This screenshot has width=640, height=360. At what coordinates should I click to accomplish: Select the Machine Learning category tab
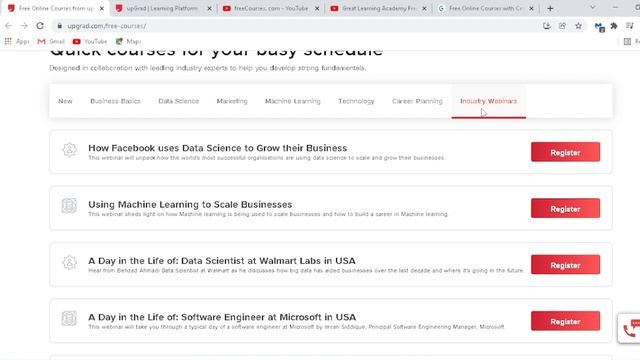point(293,101)
